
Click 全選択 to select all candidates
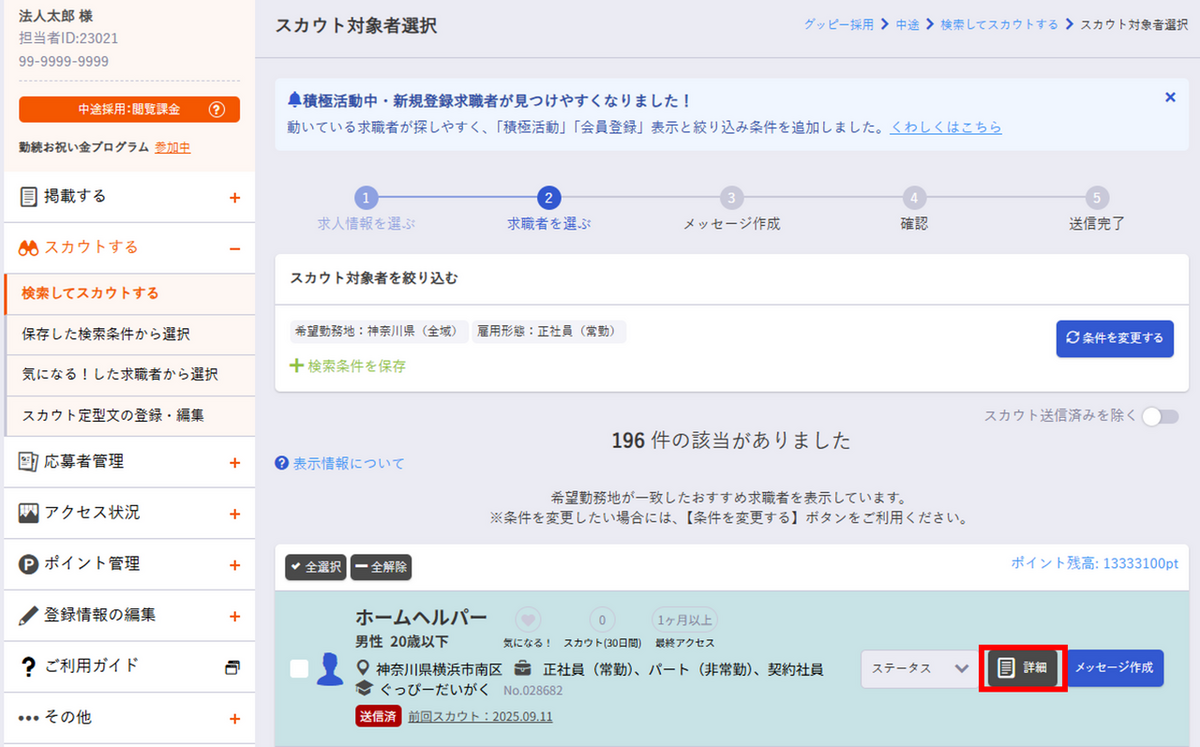(315, 567)
